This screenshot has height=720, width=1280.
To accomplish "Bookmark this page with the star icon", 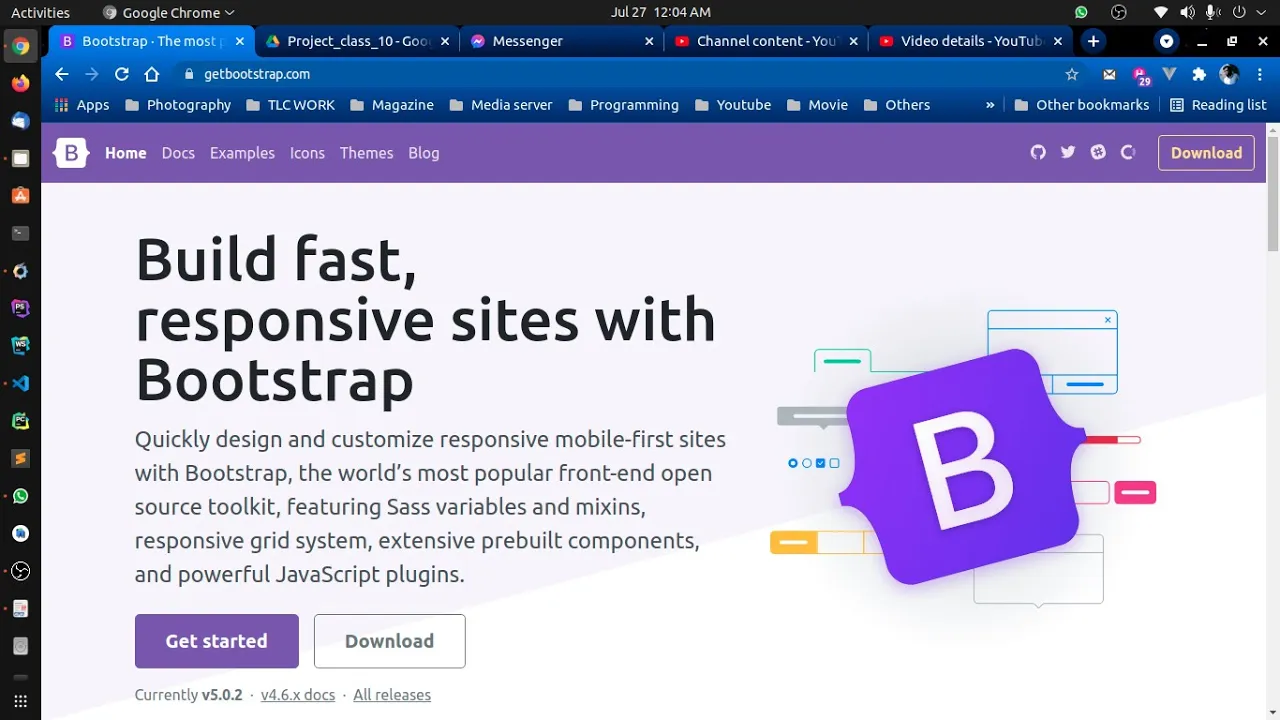I will (1072, 74).
